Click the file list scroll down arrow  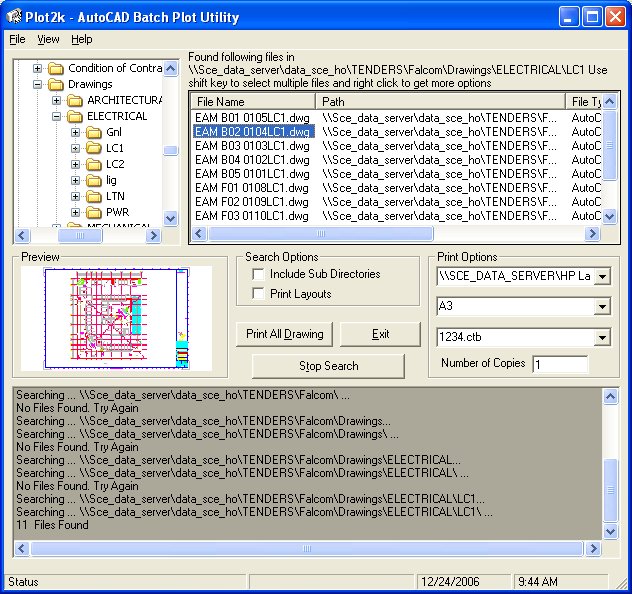pos(610,216)
